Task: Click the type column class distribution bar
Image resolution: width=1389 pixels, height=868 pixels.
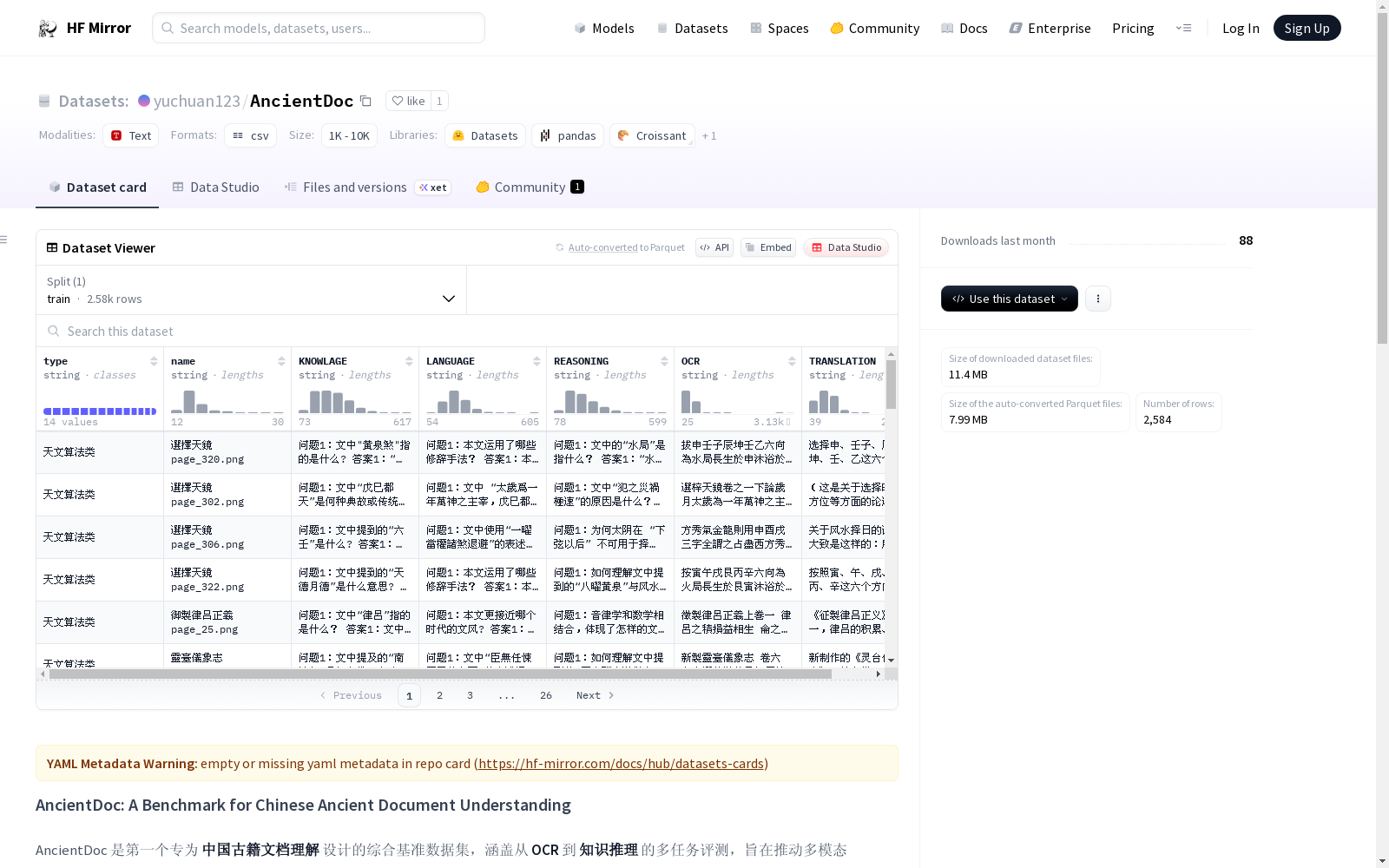Action: (100, 411)
